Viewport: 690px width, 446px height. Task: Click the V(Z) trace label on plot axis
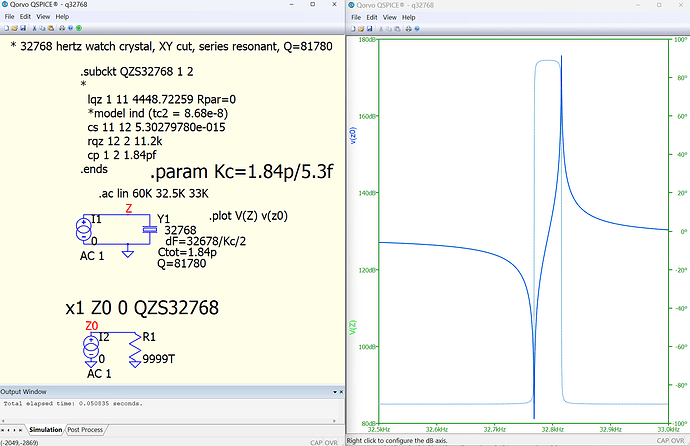(353, 327)
